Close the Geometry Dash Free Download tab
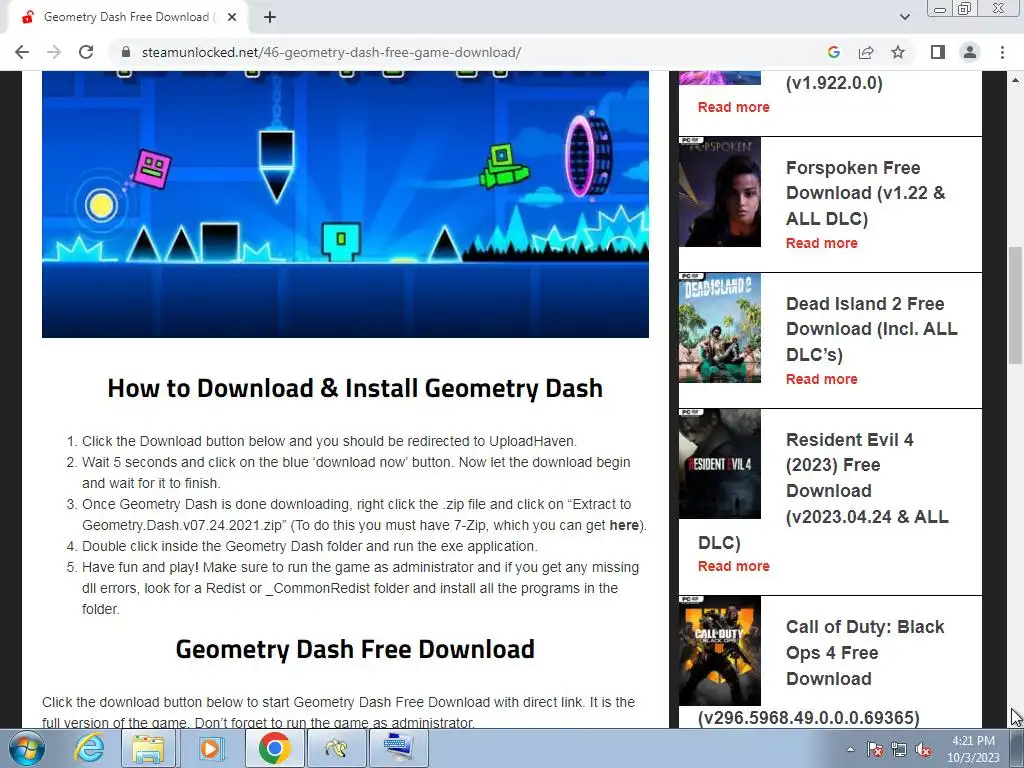 (x=232, y=17)
